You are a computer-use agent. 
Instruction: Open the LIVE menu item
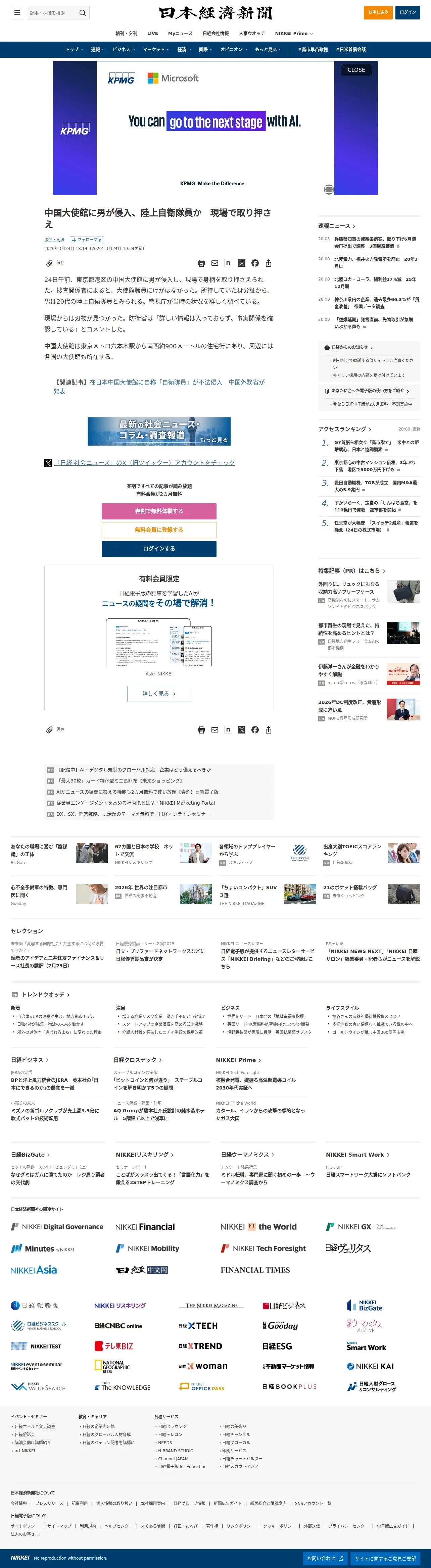tap(153, 34)
